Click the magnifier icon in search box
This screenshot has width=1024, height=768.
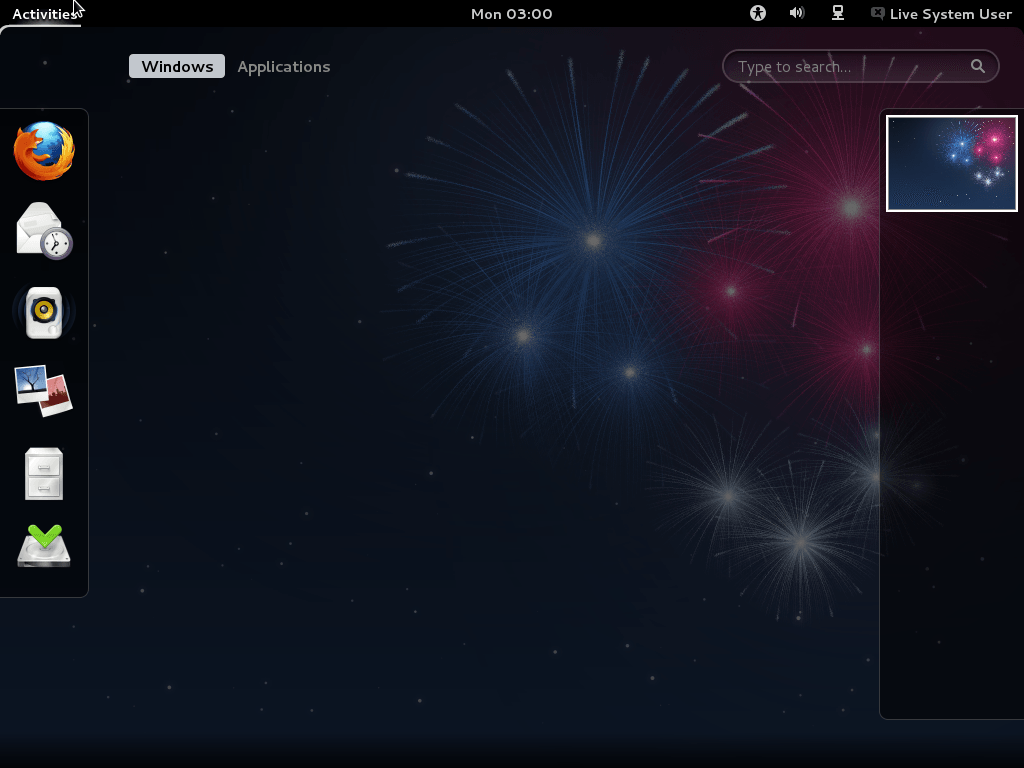tap(978, 66)
